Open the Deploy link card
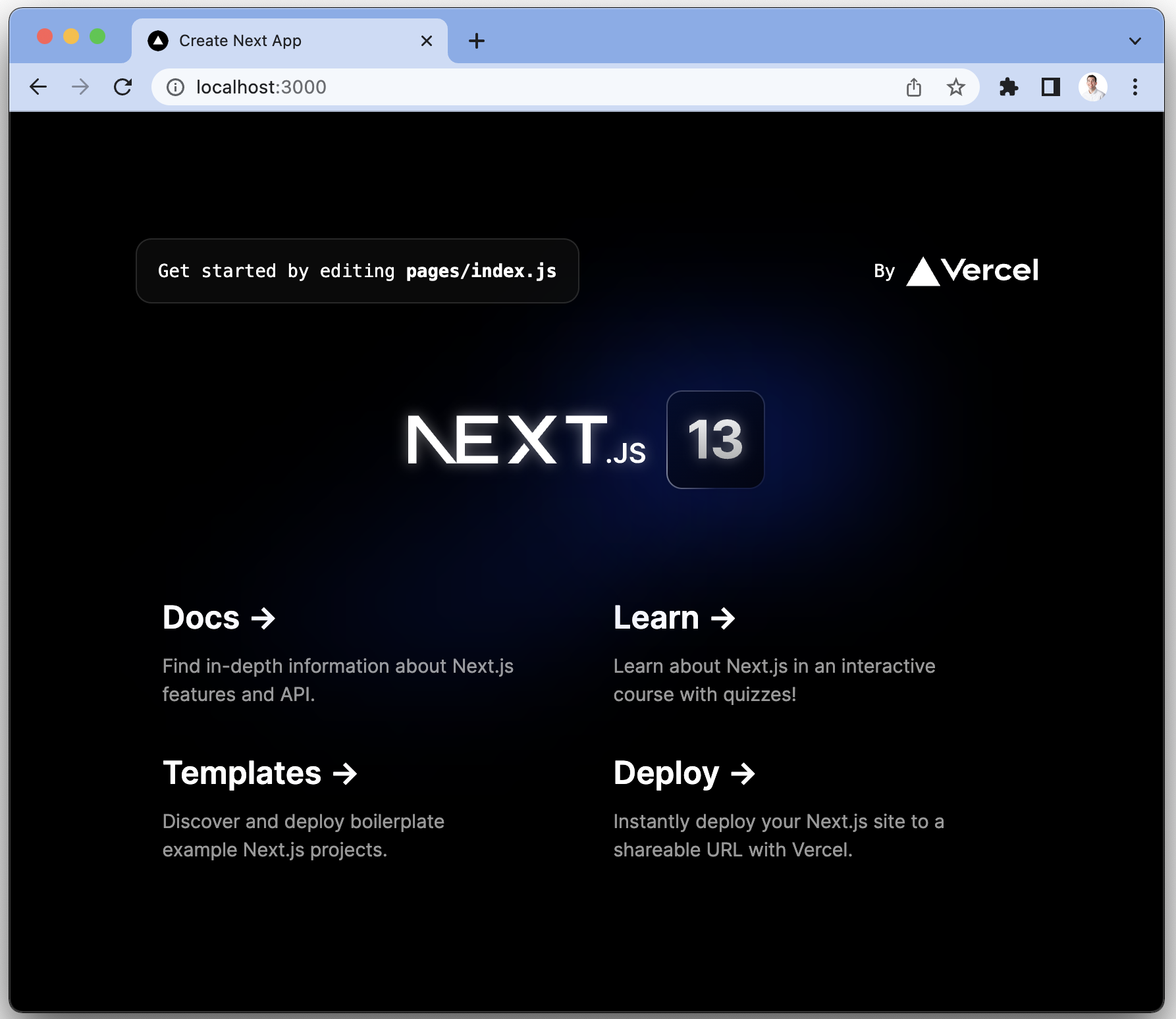 [x=683, y=773]
